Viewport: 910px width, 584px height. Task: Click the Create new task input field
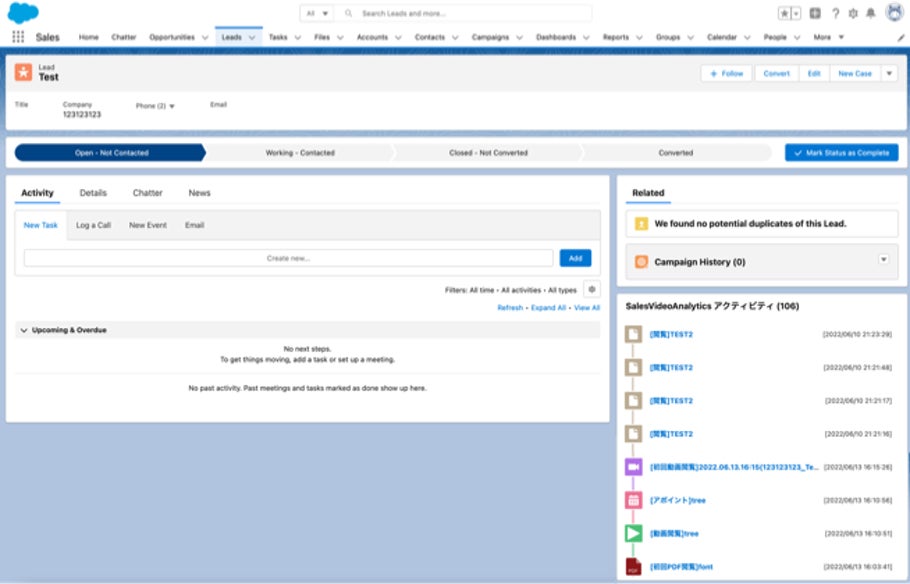point(288,258)
